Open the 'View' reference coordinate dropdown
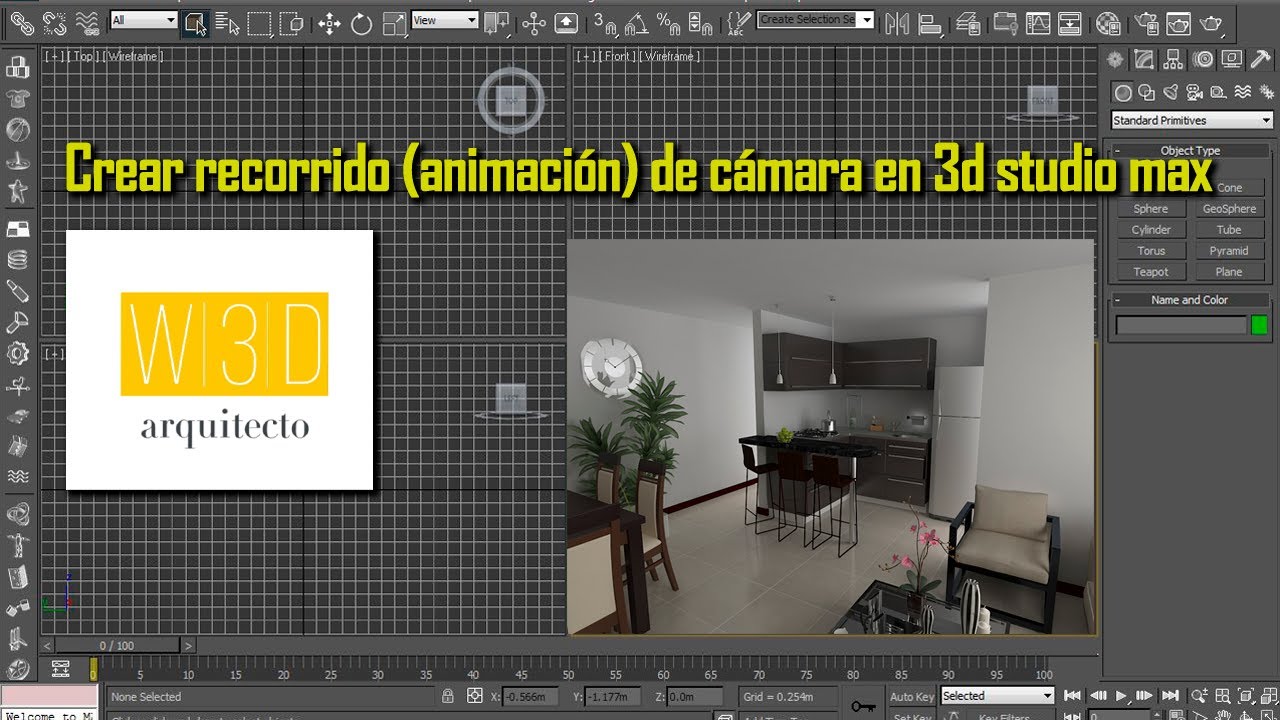Viewport: 1280px width, 720px height. pyautogui.click(x=444, y=20)
